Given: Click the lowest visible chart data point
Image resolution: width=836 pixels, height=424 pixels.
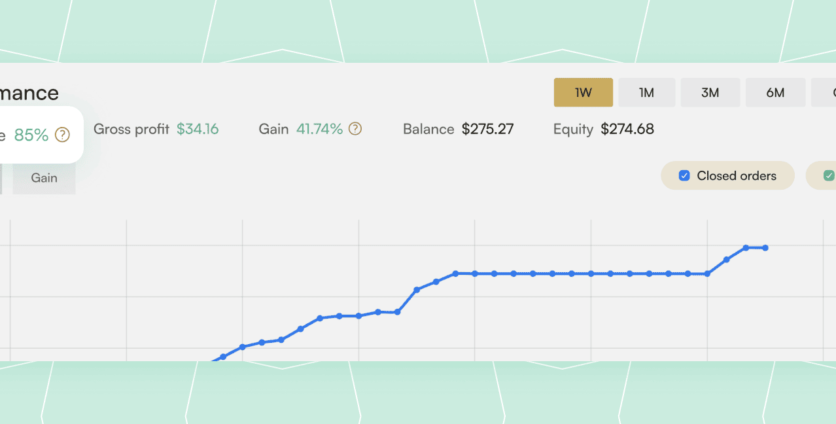Looking at the screenshot, I should coord(223,356).
